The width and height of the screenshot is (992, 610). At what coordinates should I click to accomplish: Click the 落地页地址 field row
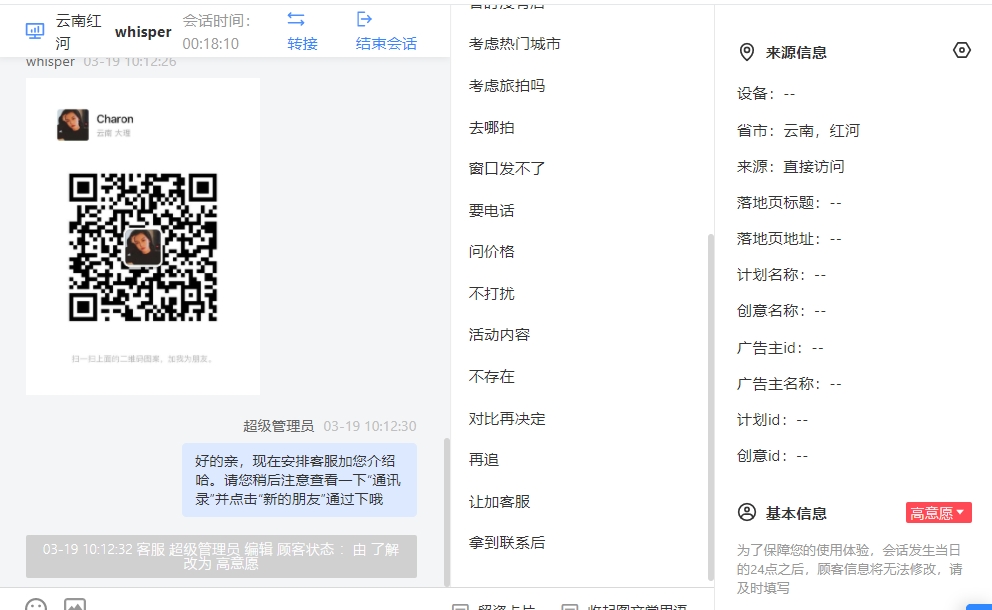coord(789,239)
